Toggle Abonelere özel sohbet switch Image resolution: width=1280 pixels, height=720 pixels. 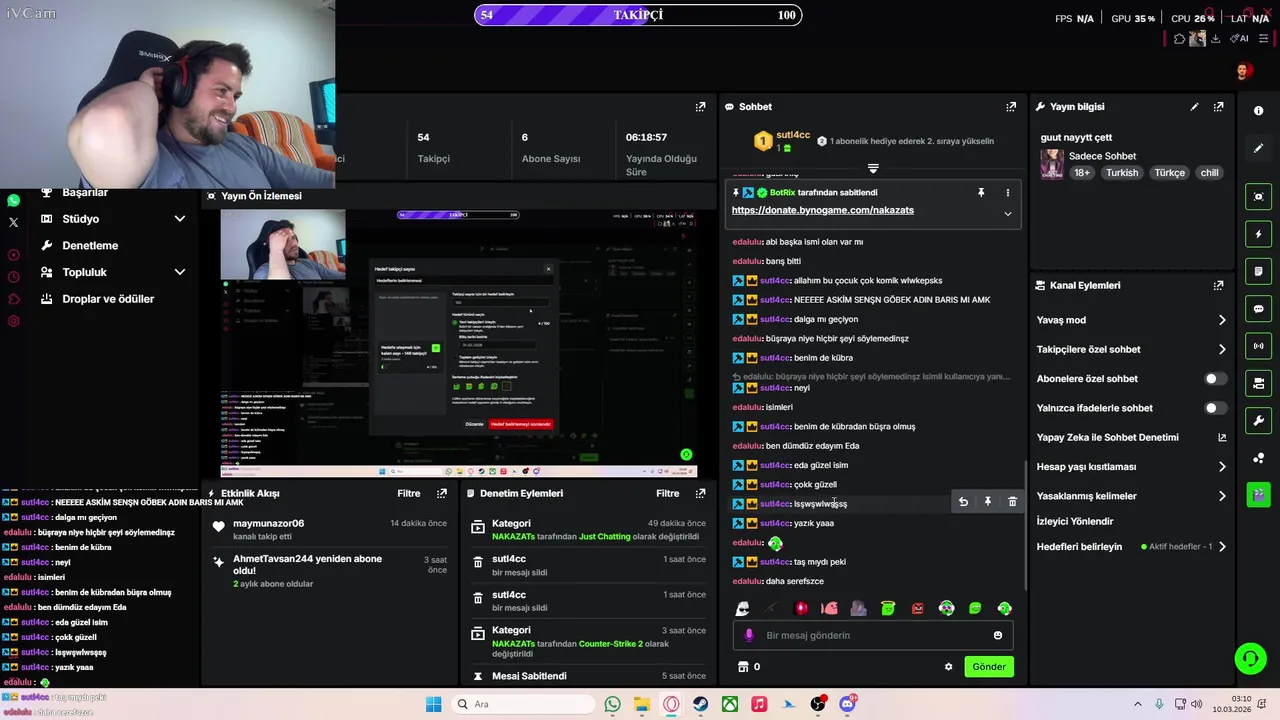point(1215,379)
